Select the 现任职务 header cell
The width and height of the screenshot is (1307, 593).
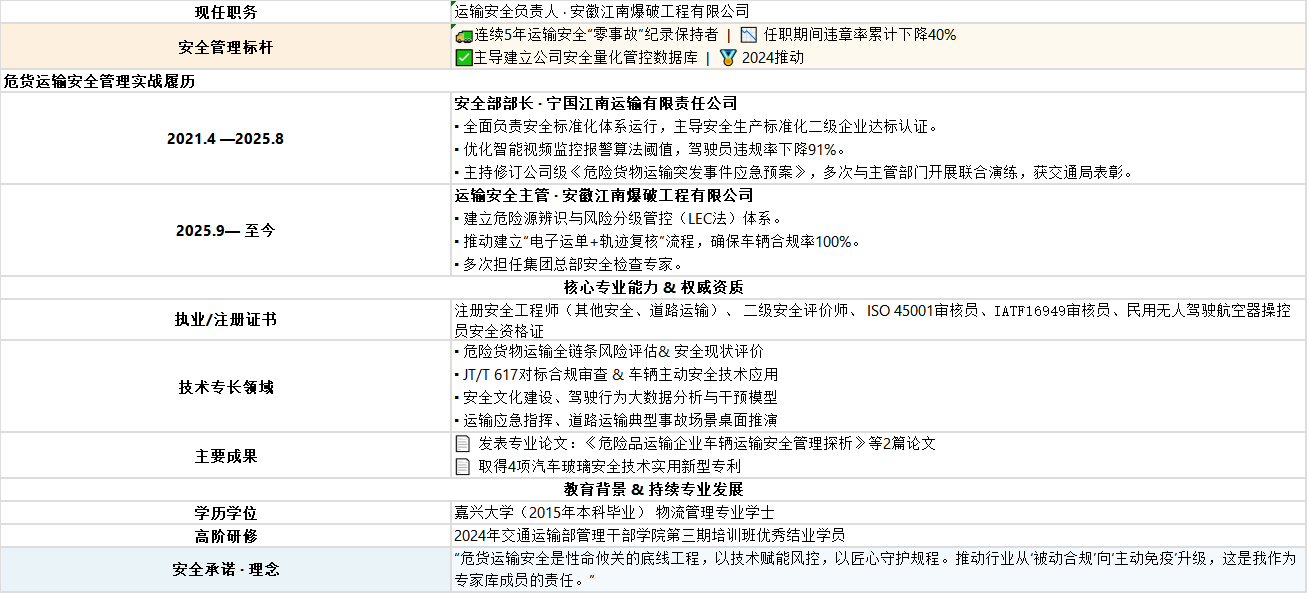225,12
